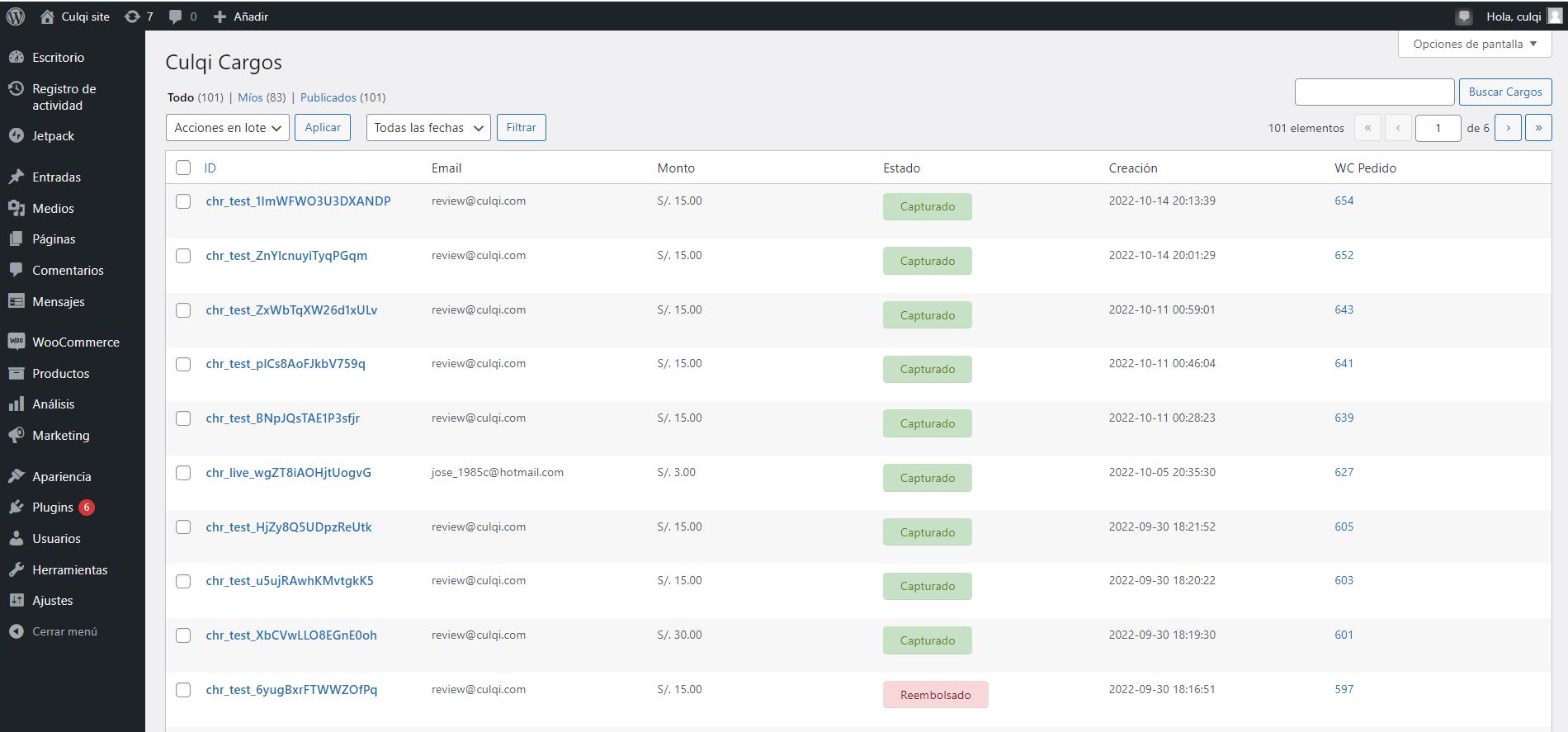Open WC Pedido link 627
1568x732 pixels.
click(x=1344, y=472)
